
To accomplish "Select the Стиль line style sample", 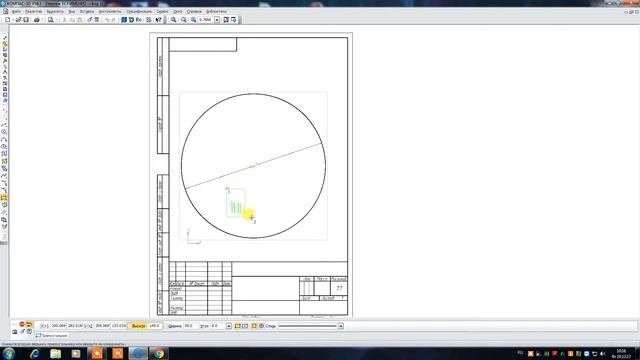I will 307,326.
